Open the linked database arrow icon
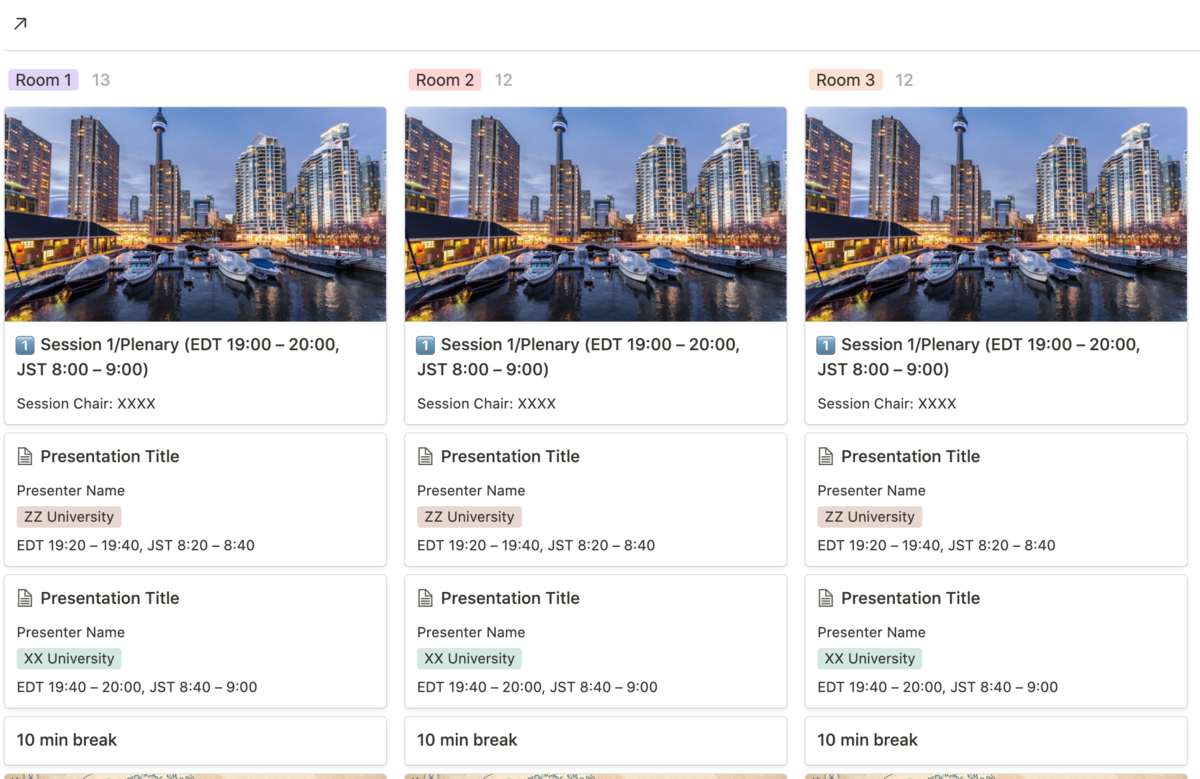 (x=20, y=23)
